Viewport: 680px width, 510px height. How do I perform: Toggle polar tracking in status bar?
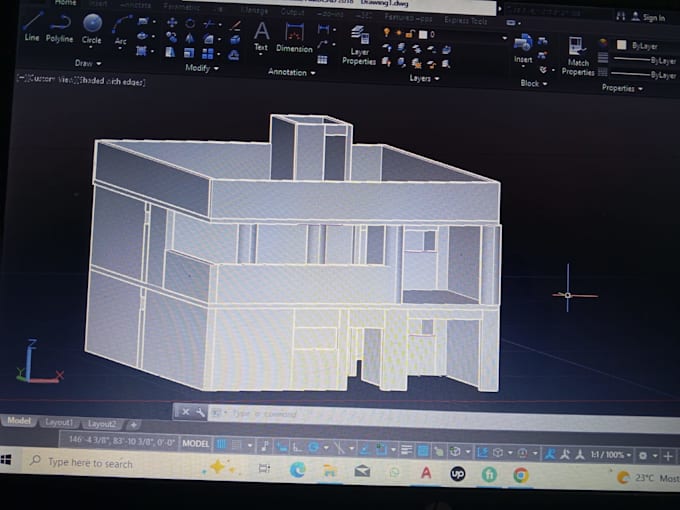(314, 447)
